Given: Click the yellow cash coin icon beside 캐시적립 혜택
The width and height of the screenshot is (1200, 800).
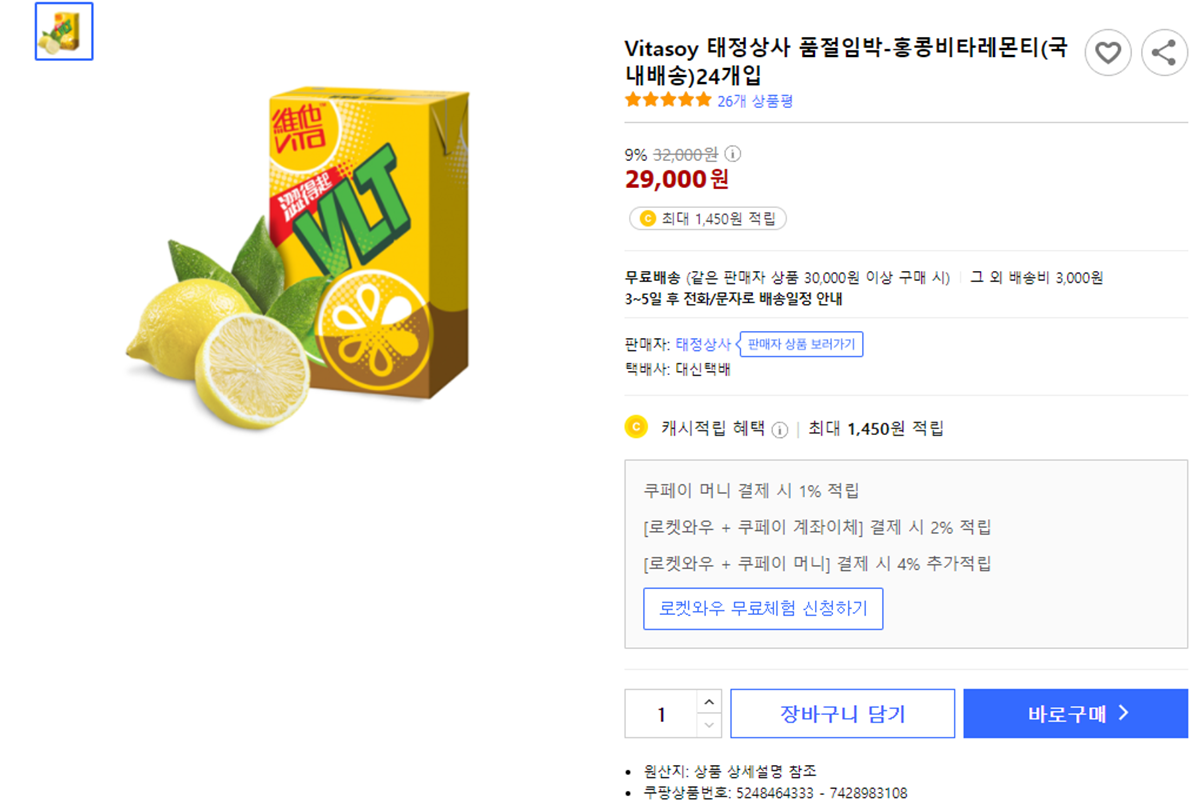Looking at the screenshot, I should pyautogui.click(x=636, y=428).
